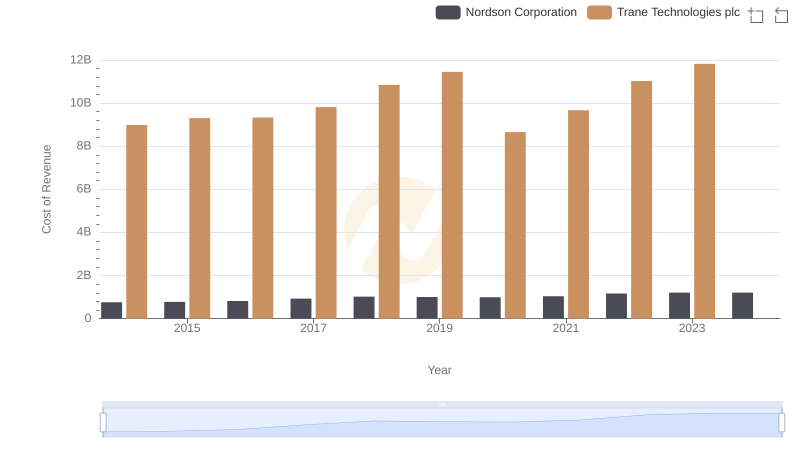Toggle the Trane Technologies plc legend swatch
This screenshot has height=461, width=800.
[599, 12]
